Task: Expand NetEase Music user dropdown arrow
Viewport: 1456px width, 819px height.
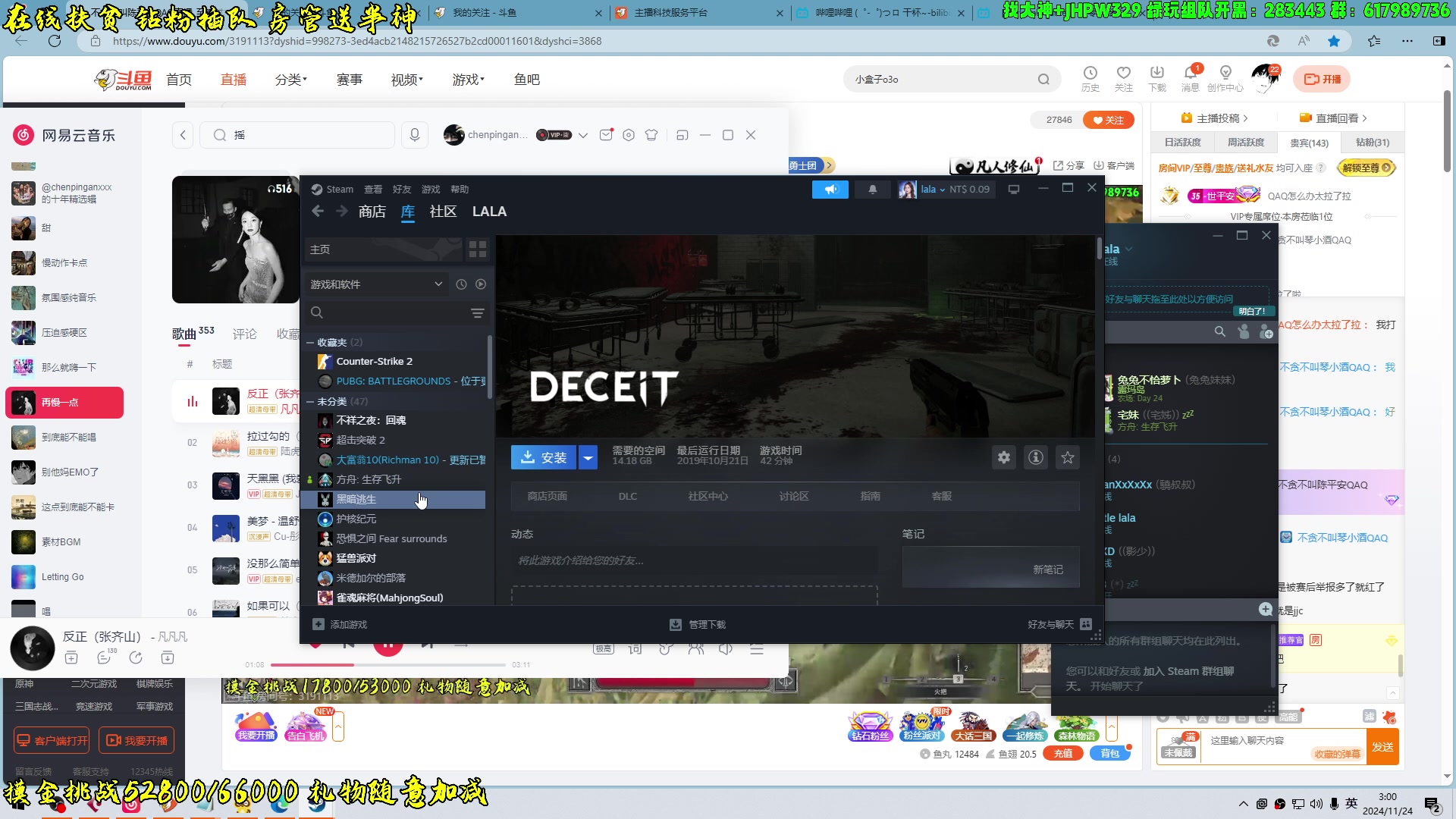Action: point(583,136)
